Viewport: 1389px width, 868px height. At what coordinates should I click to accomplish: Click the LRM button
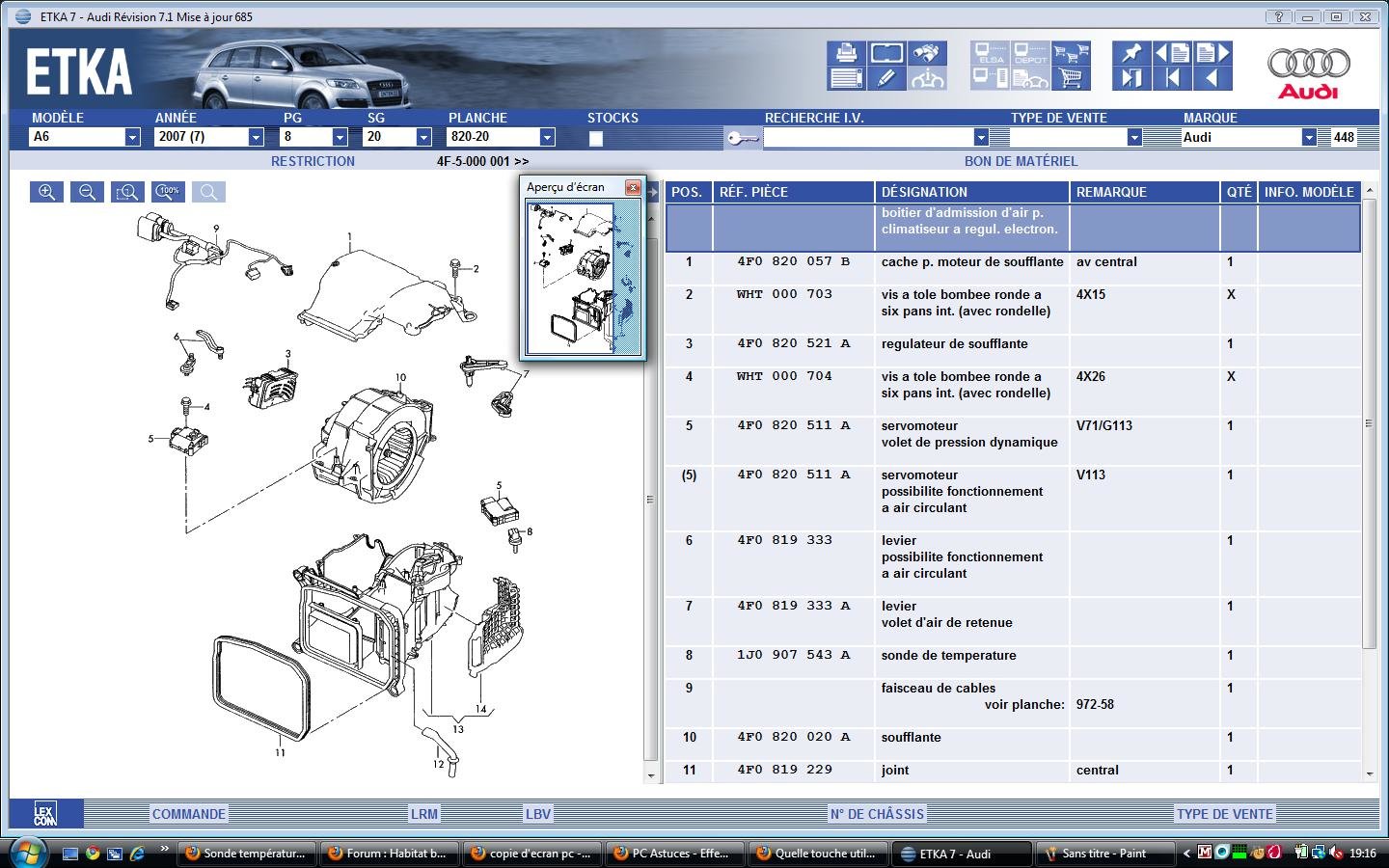coord(424,814)
